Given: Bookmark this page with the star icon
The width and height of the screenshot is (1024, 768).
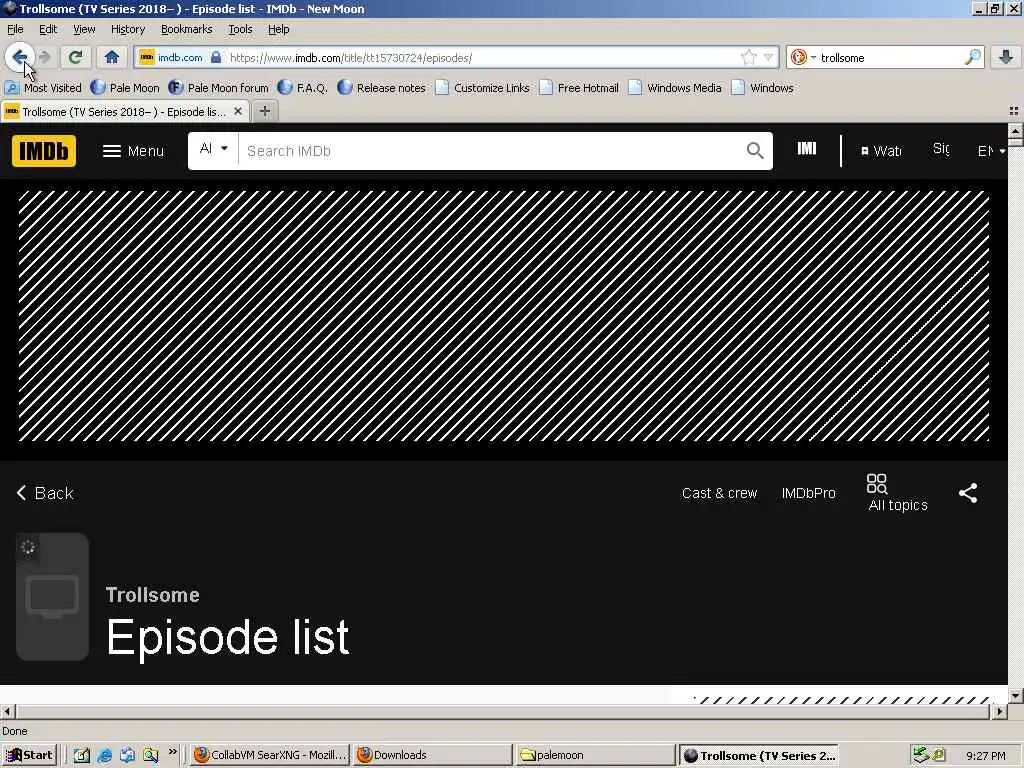Looking at the screenshot, I should (x=748, y=57).
